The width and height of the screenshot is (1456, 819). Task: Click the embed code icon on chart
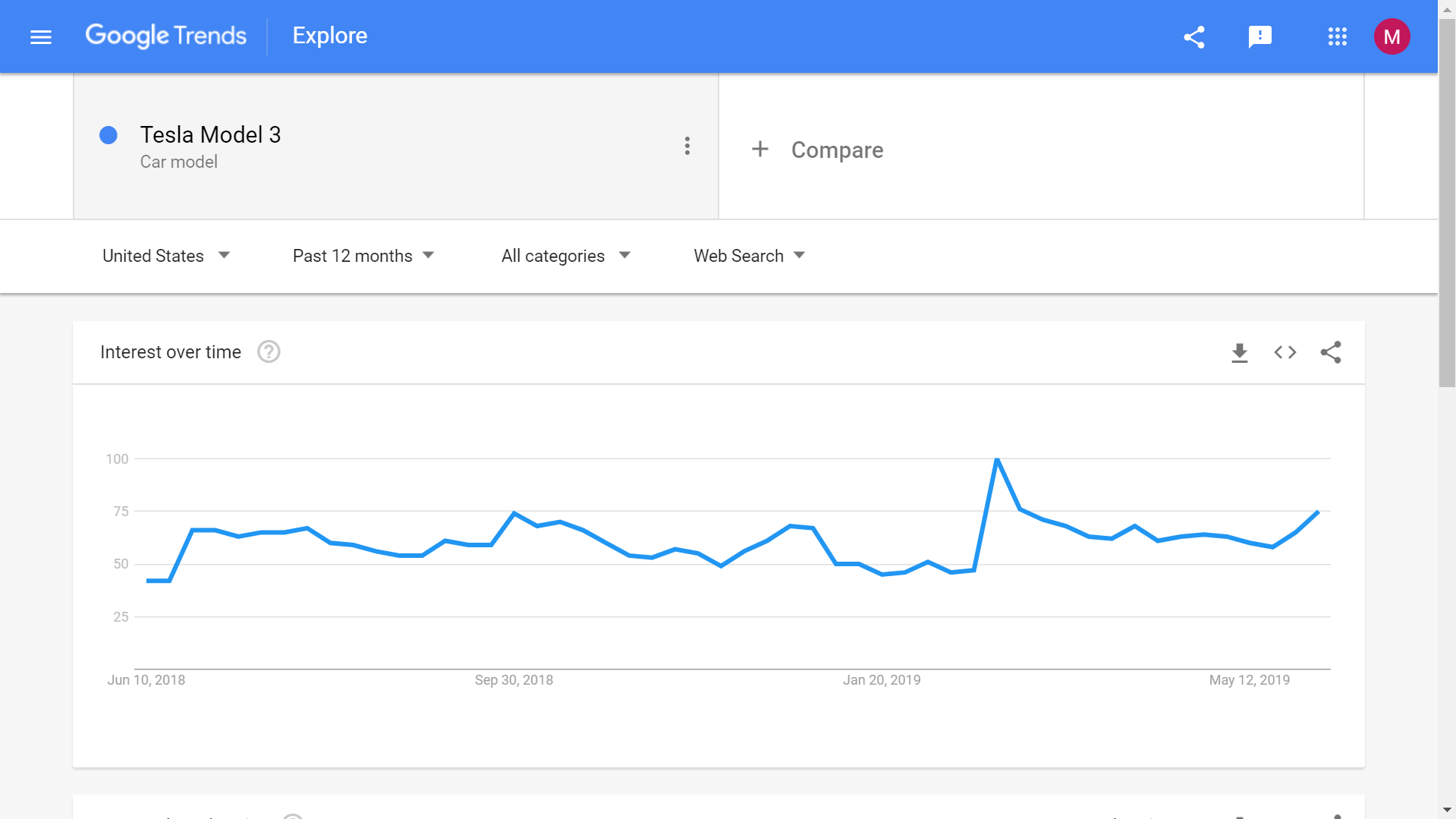pyautogui.click(x=1285, y=352)
